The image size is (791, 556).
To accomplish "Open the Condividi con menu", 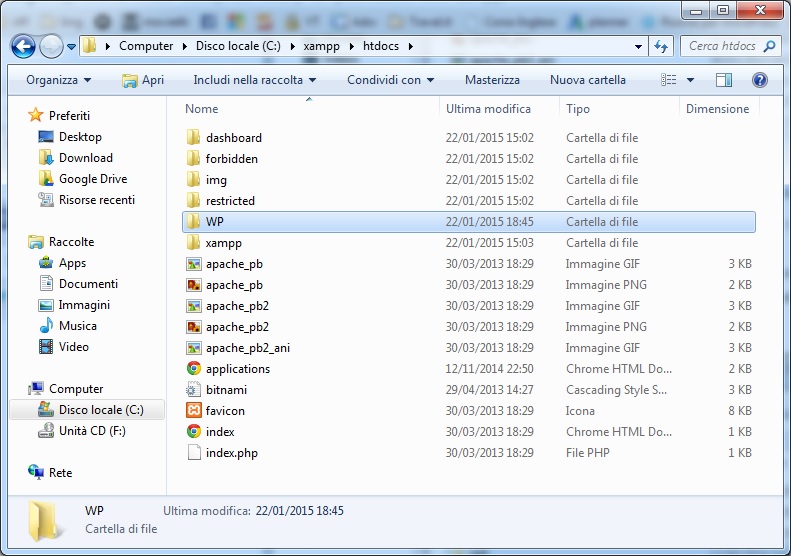I will tap(390, 80).
